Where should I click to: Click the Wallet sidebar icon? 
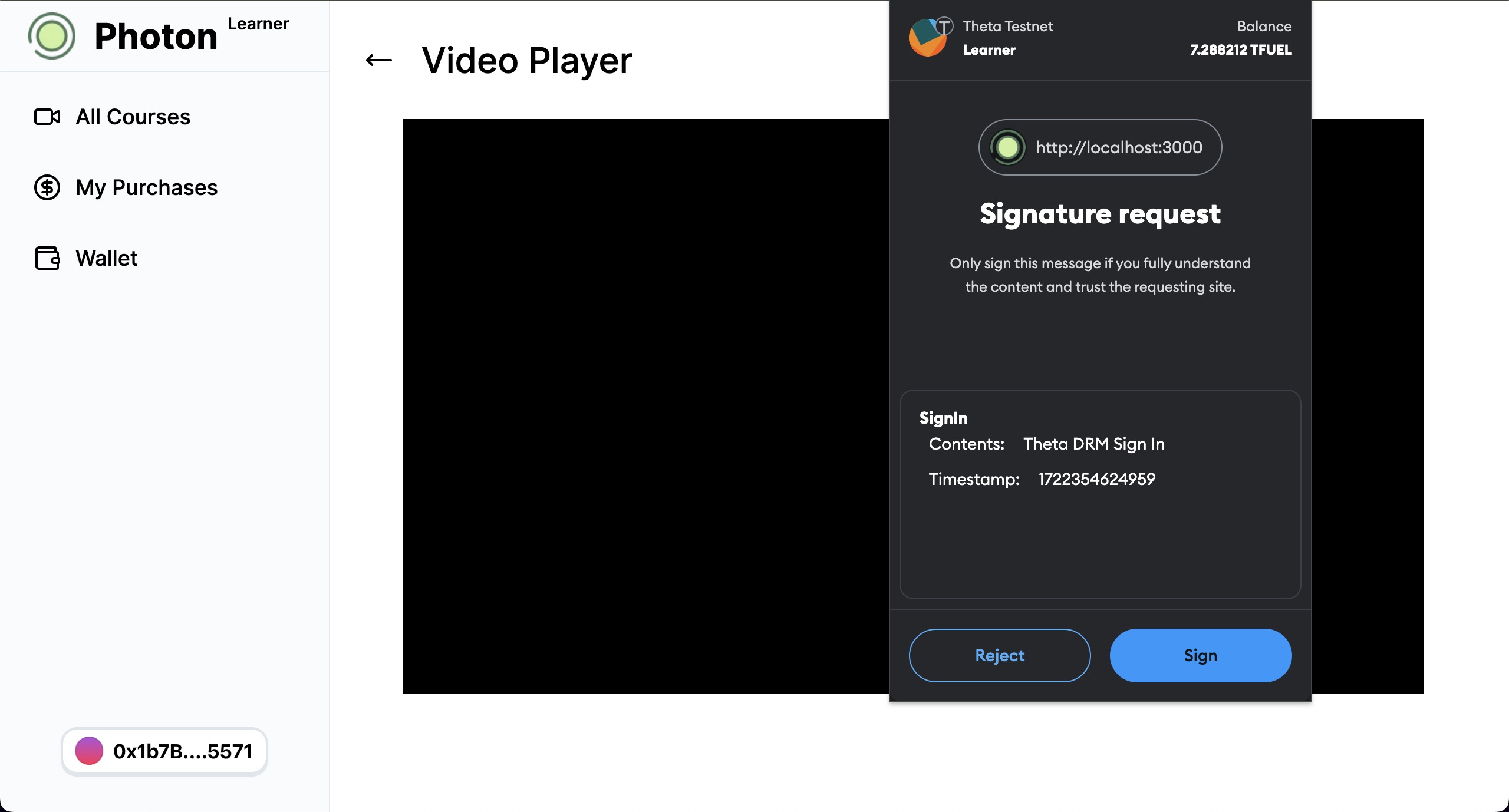click(48, 258)
